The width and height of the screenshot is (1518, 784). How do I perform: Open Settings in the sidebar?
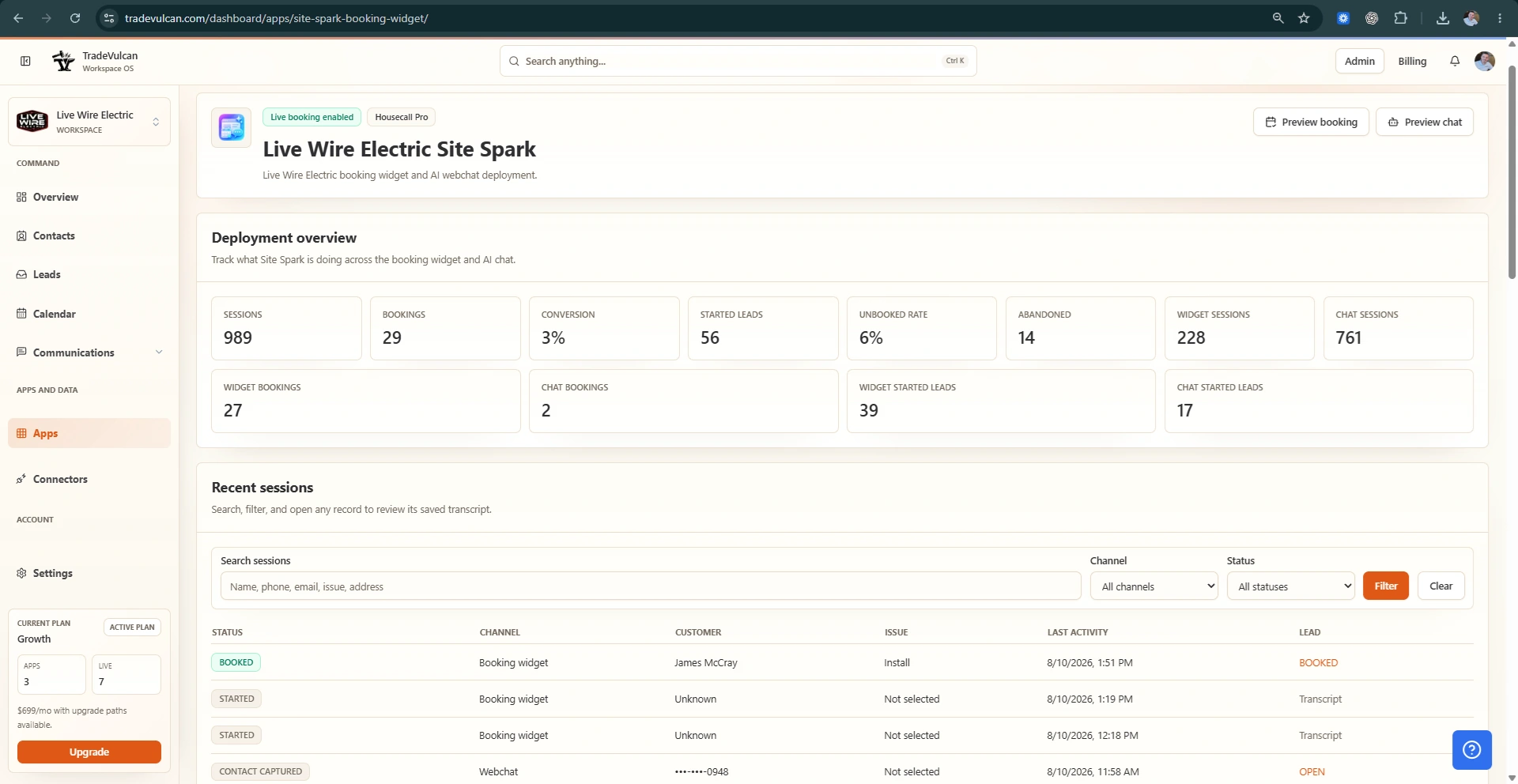pyautogui.click(x=89, y=573)
